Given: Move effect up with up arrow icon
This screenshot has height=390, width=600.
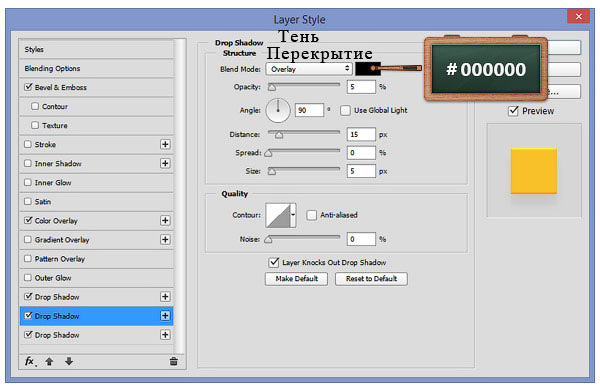Looking at the screenshot, I should (49, 361).
